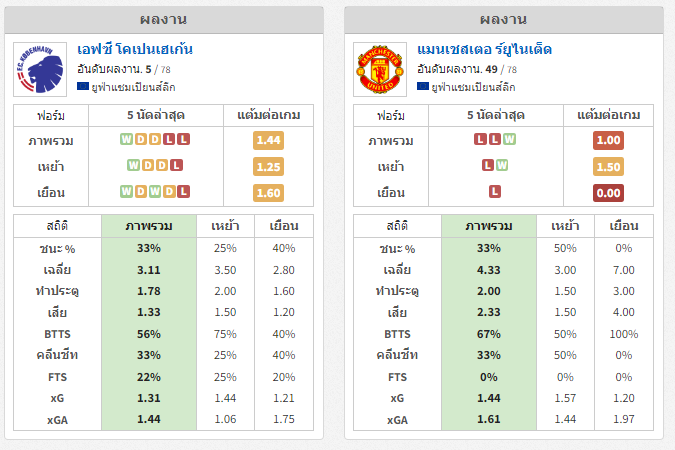675x450 pixels.
Task: Click the red 0.00 points-per-game badge
Action: [608, 193]
